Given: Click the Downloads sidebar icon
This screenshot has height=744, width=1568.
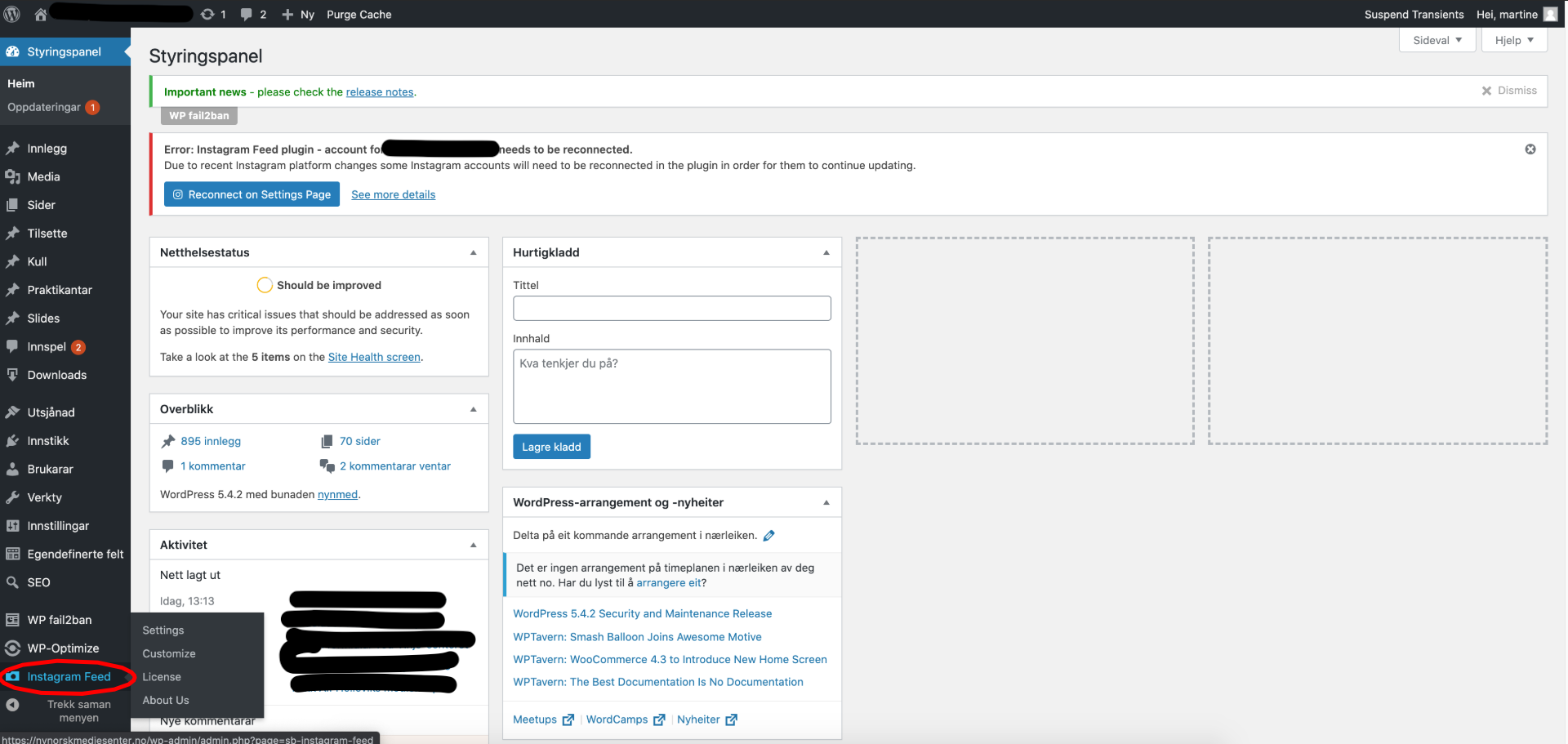Looking at the screenshot, I should click(12, 375).
